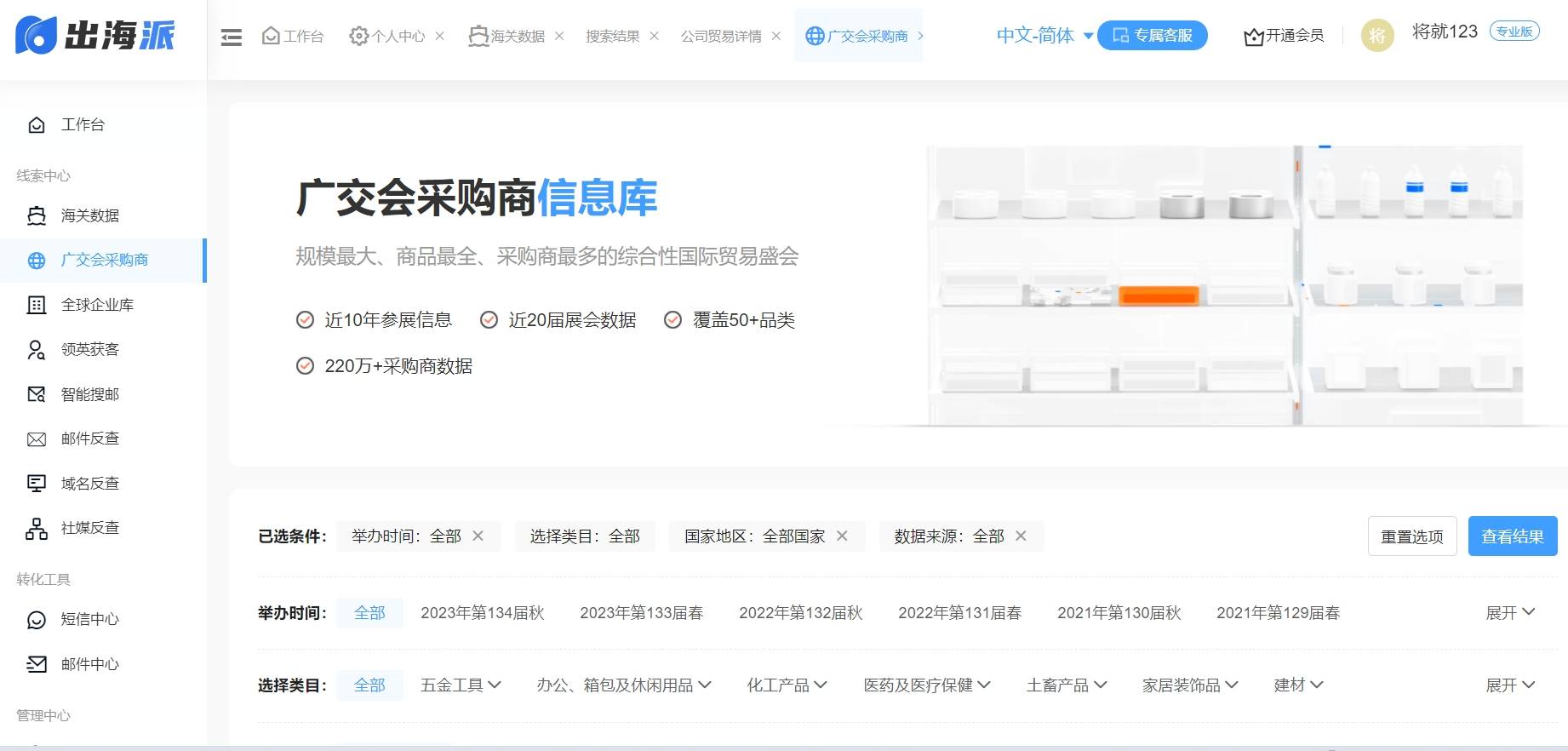Open 领英获客 in sidebar
Viewport: 1568px width, 751px height.
[x=102, y=350]
